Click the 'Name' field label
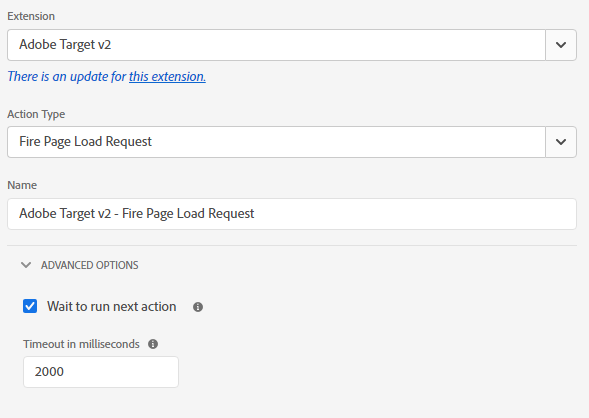Image resolution: width=589 pixels, height=418 pixels. click(x=22, y=185)
